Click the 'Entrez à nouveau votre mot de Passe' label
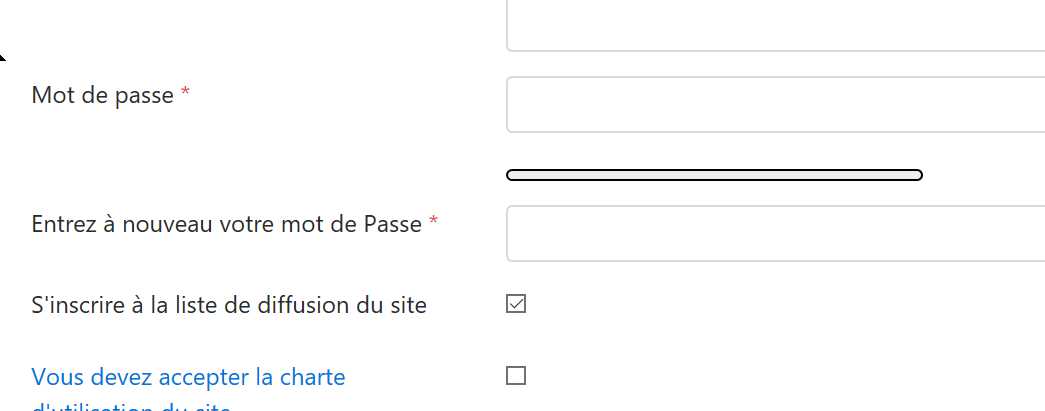The image size is (1045, 411). tap(226, 224)
